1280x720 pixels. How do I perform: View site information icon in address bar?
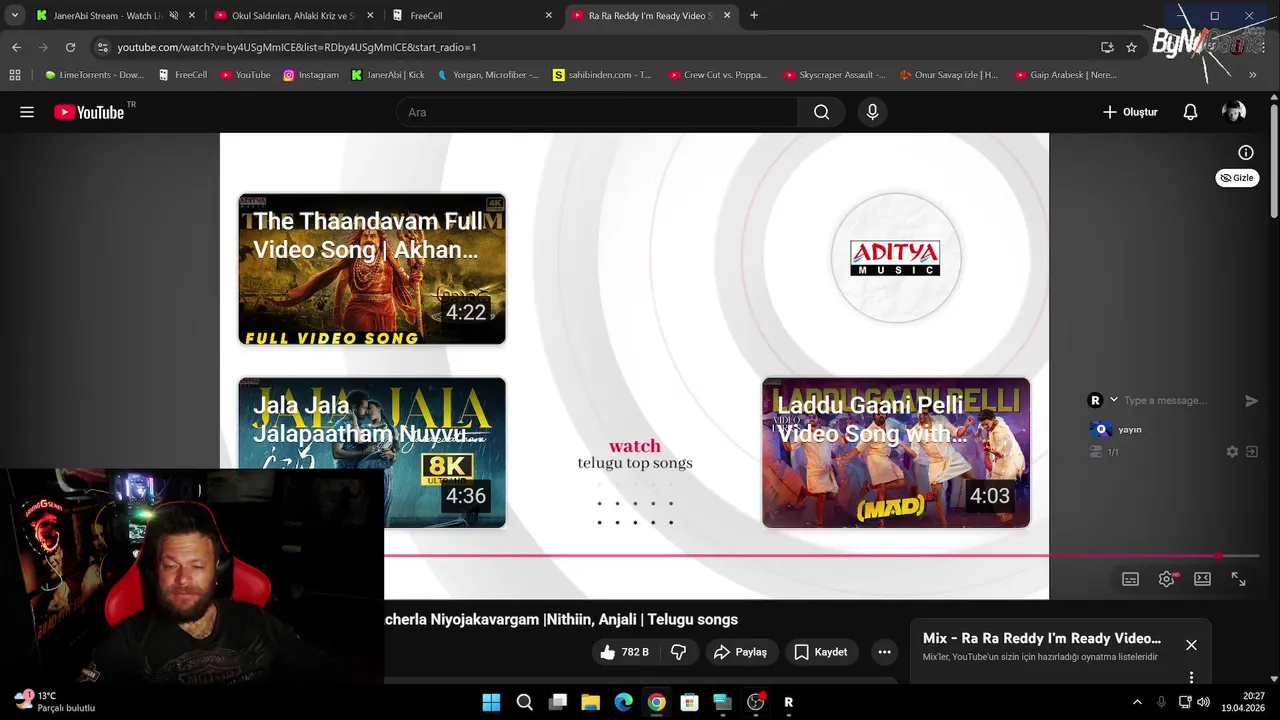point(102,47)
